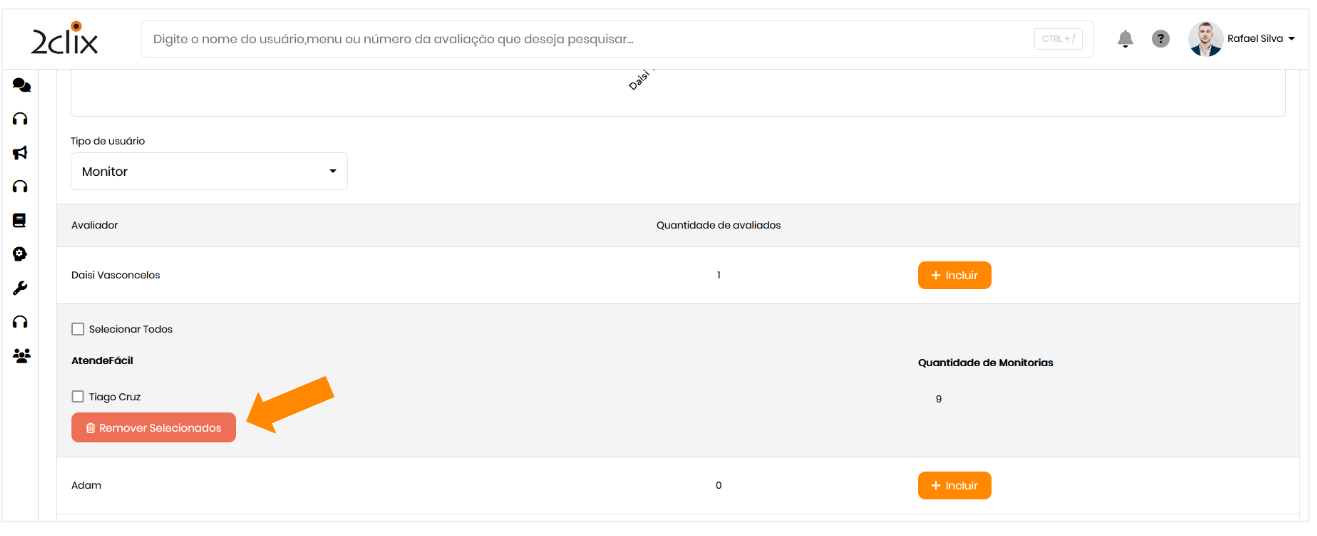The height and width of the screenshot is (536, 1317).
Task: Click Incluir button for Daisi Vasconcelos
Action: [954, 275]
